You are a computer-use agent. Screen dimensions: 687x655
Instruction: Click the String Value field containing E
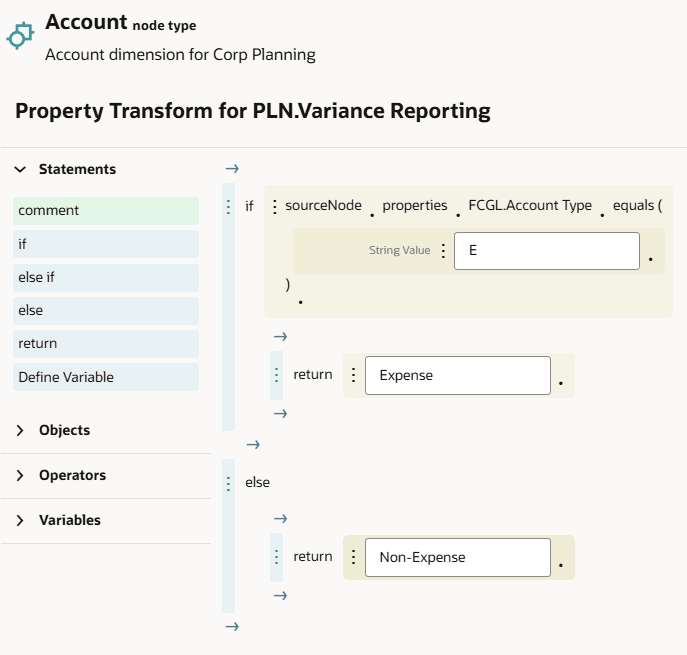pos(547,251)
